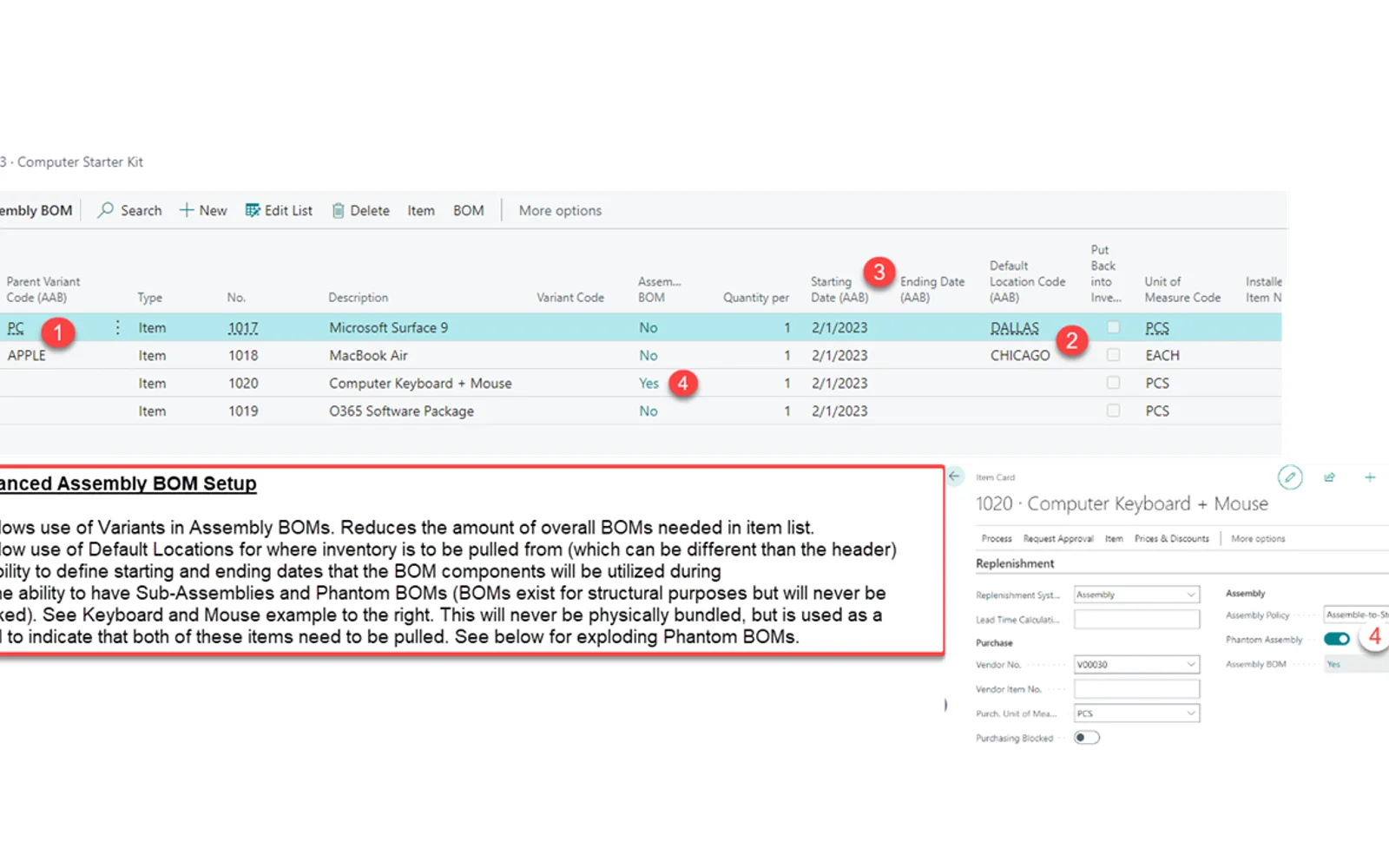Click the Assembly BOM No link for Microsoft Surface 9
The height and width of the screenshot is (868, 1389).
click(x=648, y=327)
